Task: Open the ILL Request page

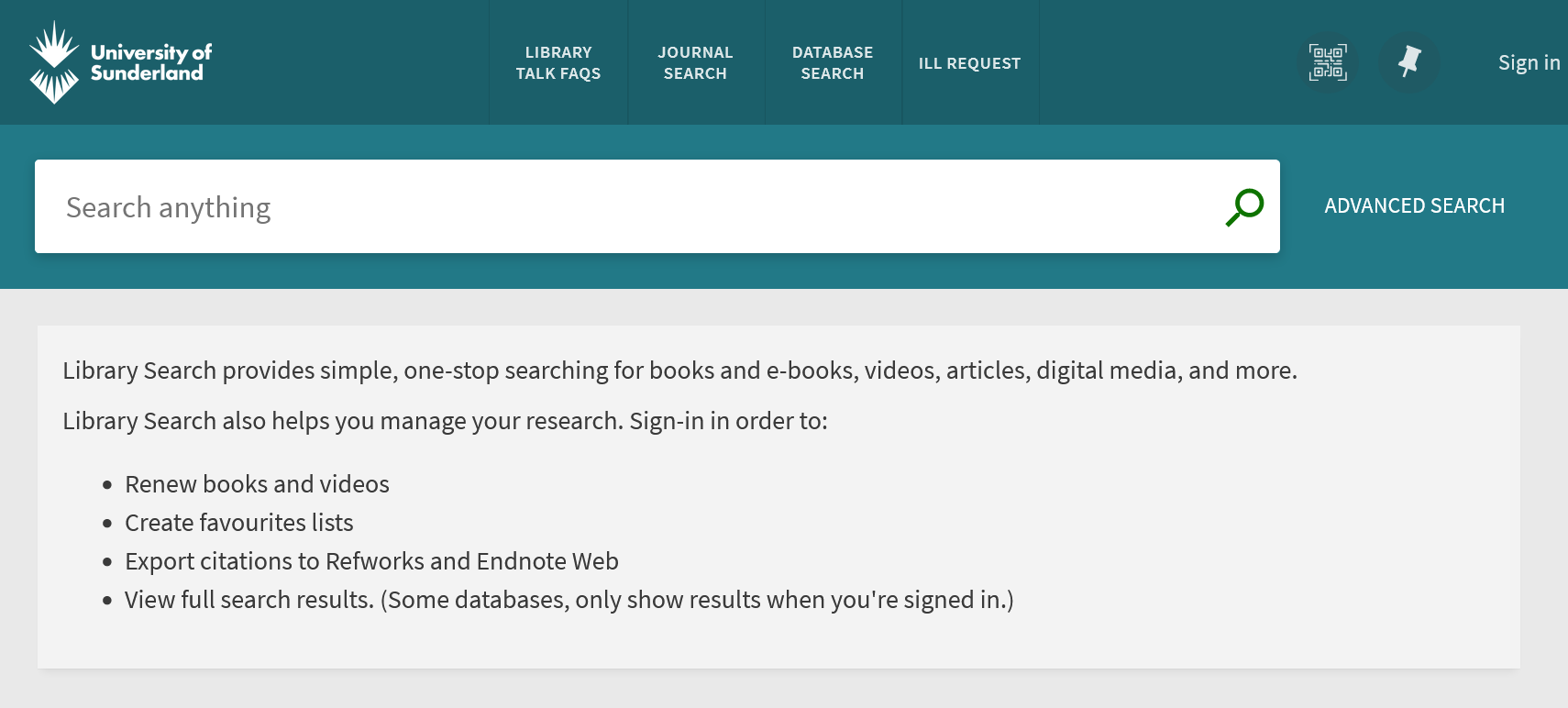Action: (x=970, y=62)
